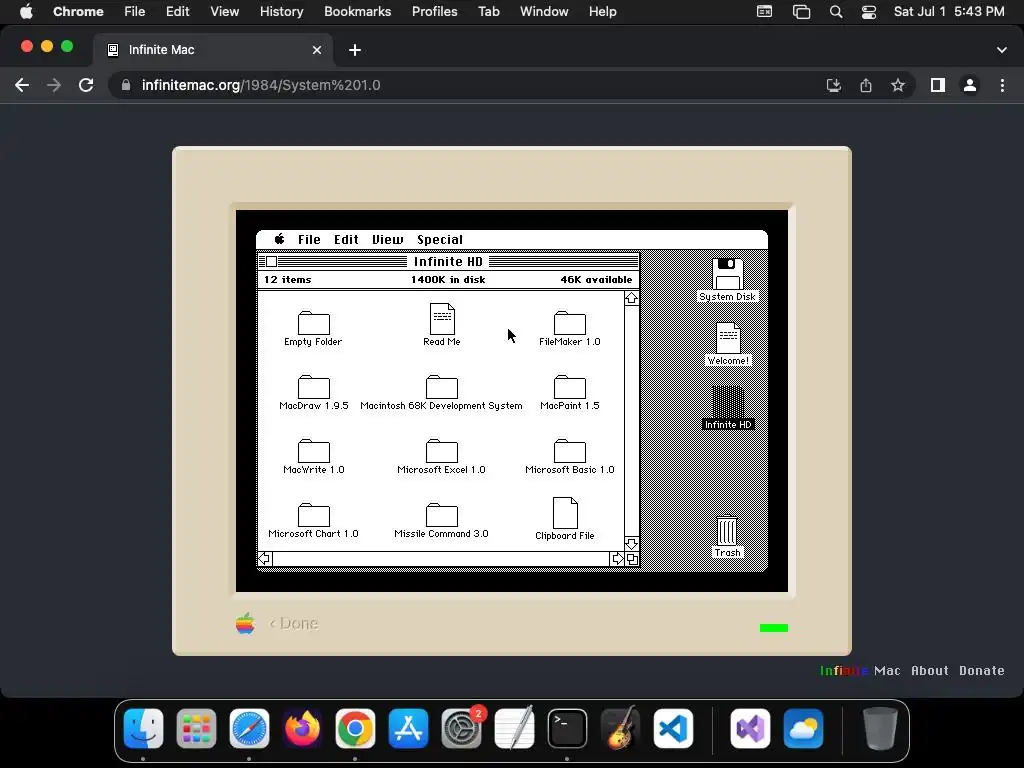This screenshot has width=1024, height=768.
Task: Open Finder from the Dock
Action: coord(143,728)
